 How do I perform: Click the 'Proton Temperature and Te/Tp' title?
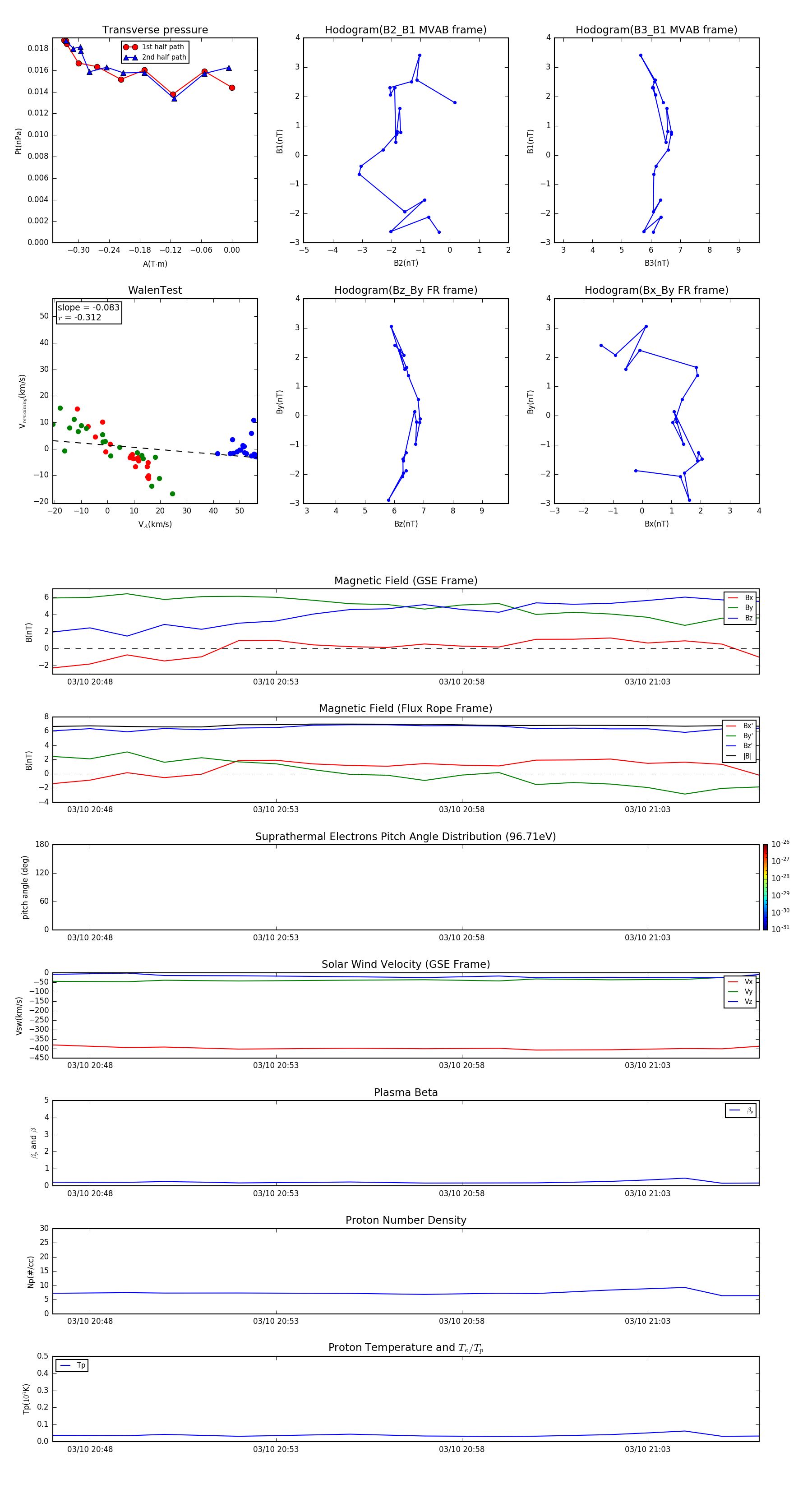406,1348
